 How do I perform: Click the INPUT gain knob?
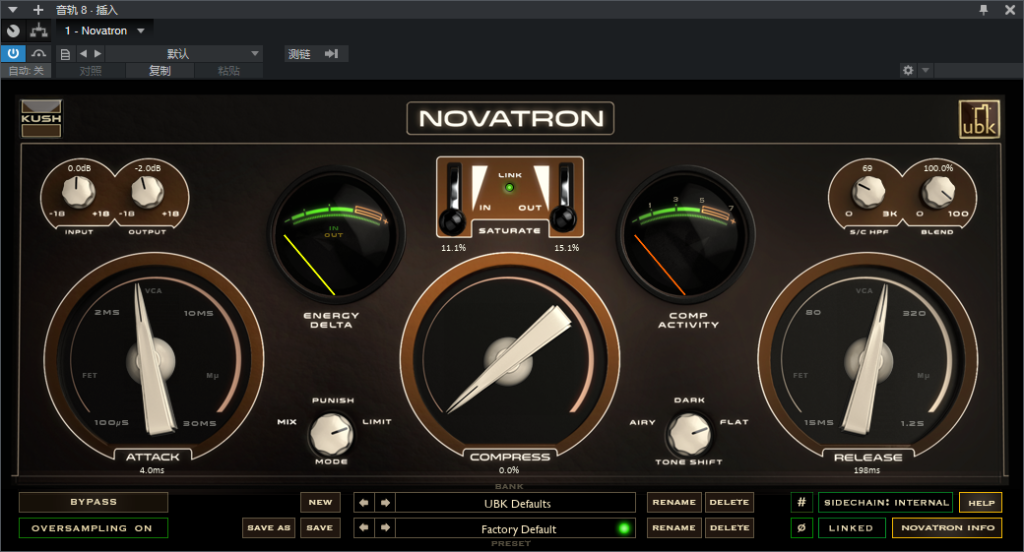(78, 193)
